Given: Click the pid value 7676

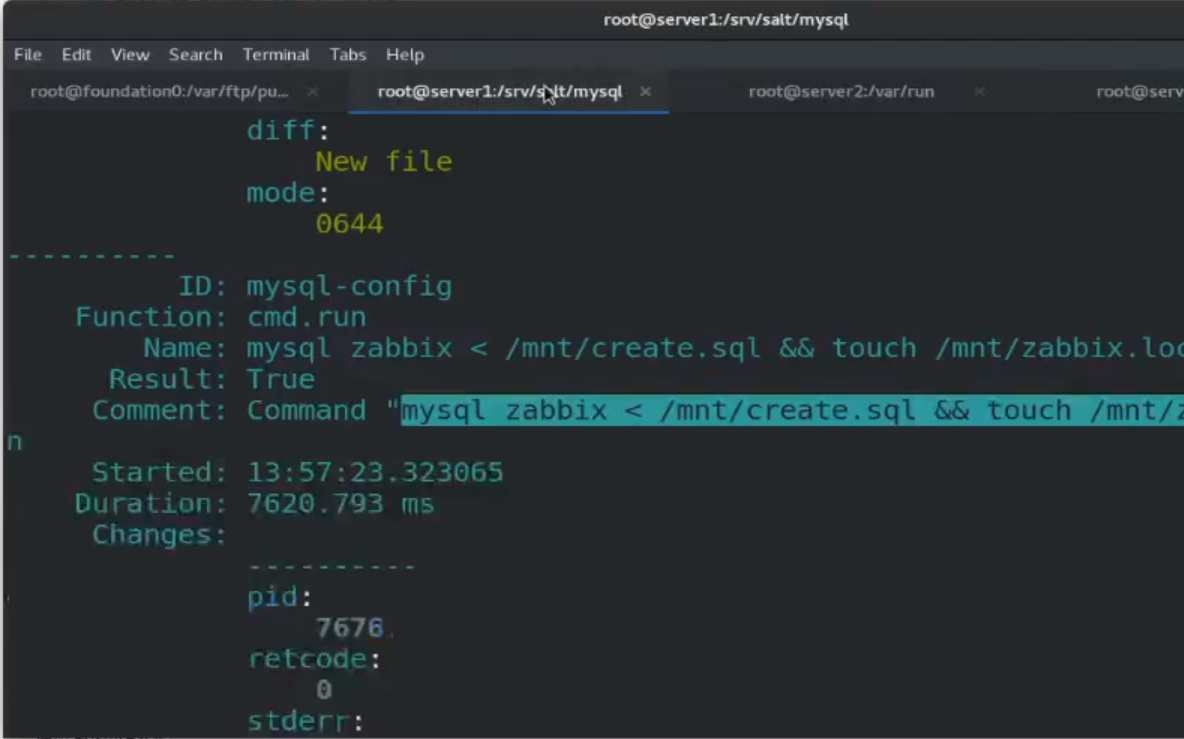Looking at the screenshot, I should coord(350,627).
